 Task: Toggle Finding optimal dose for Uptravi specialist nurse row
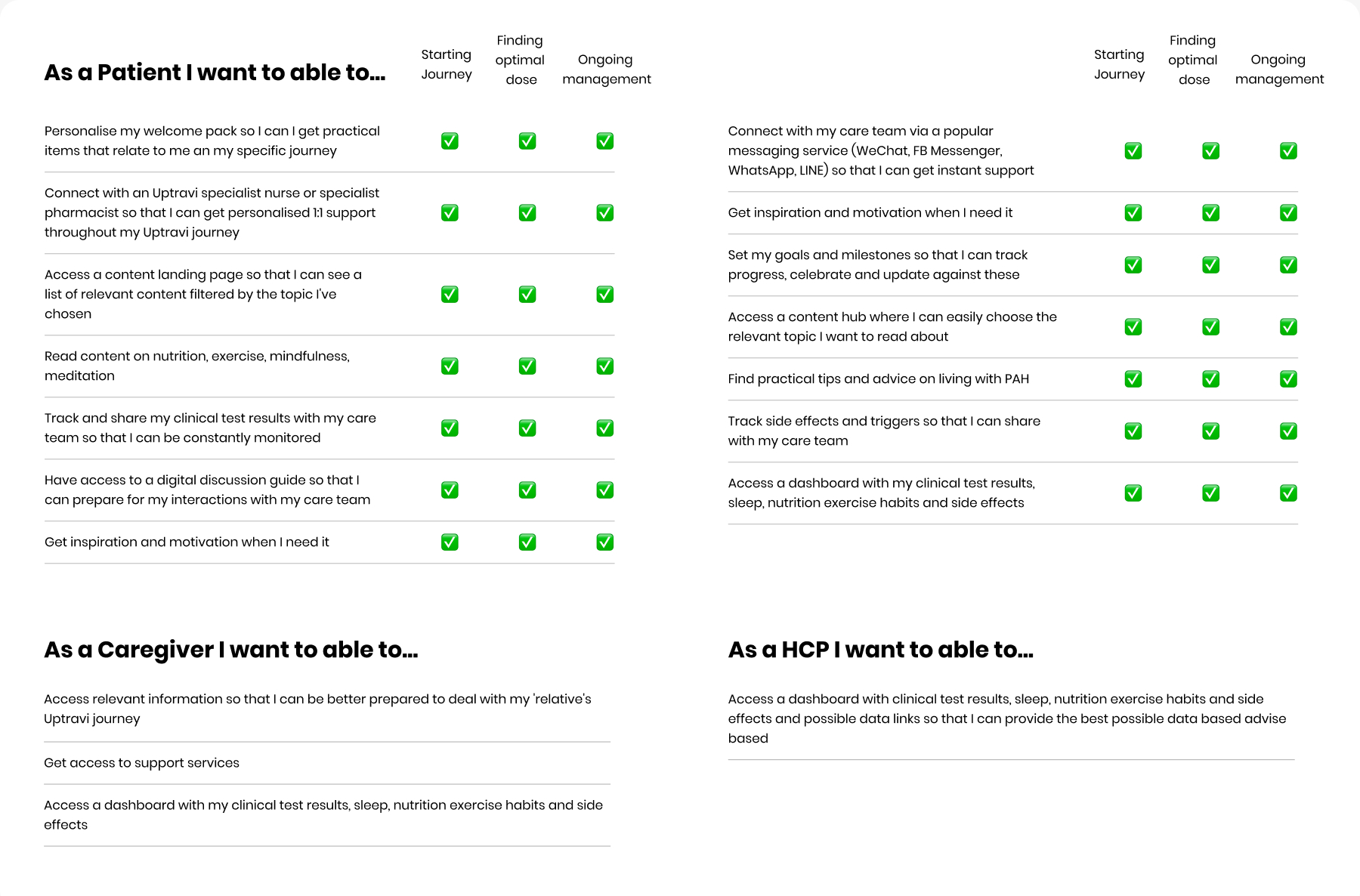click(x=527, y=213)
